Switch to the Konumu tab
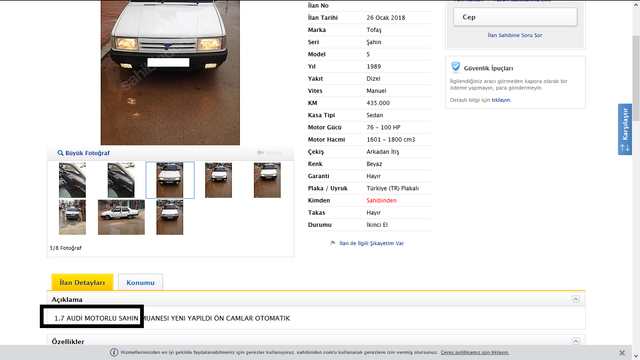 click(140, 282)
